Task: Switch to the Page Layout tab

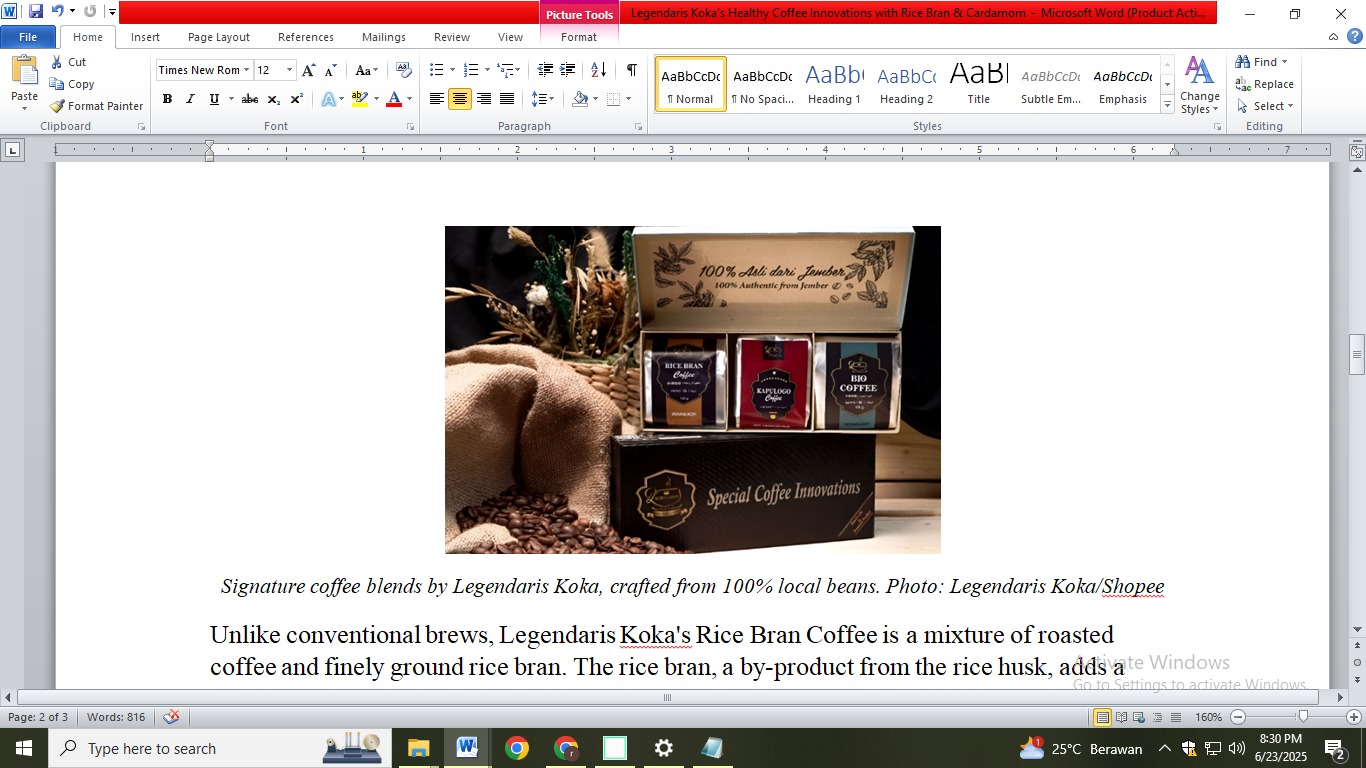Action: [x=219, y=37]
